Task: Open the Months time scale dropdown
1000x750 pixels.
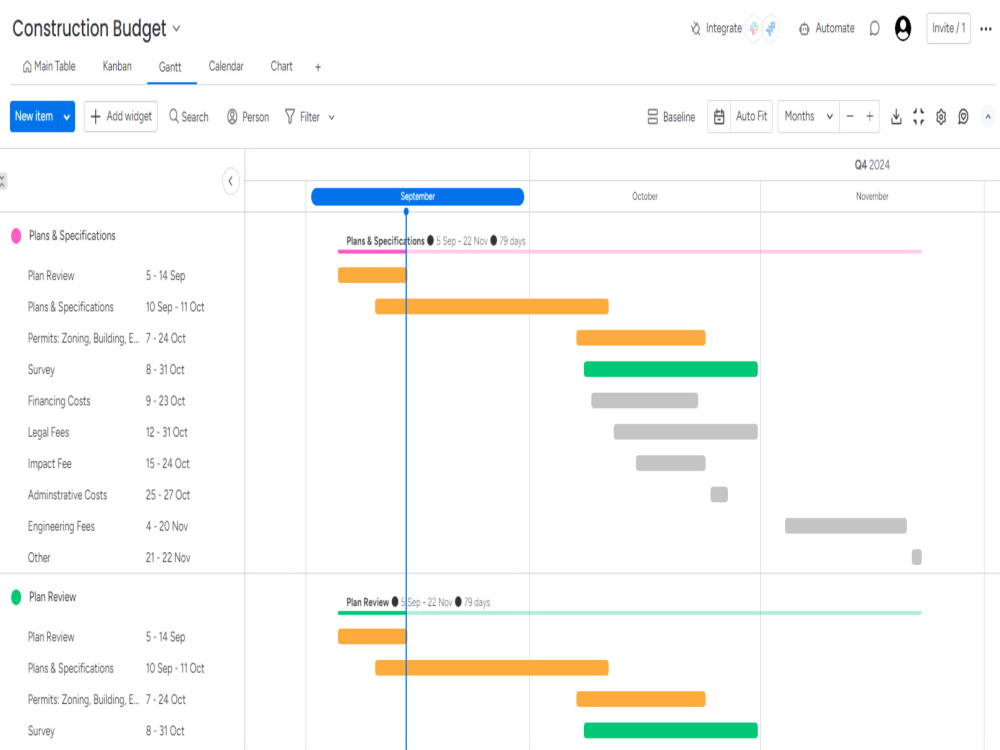Action: (x=809, y=116)
